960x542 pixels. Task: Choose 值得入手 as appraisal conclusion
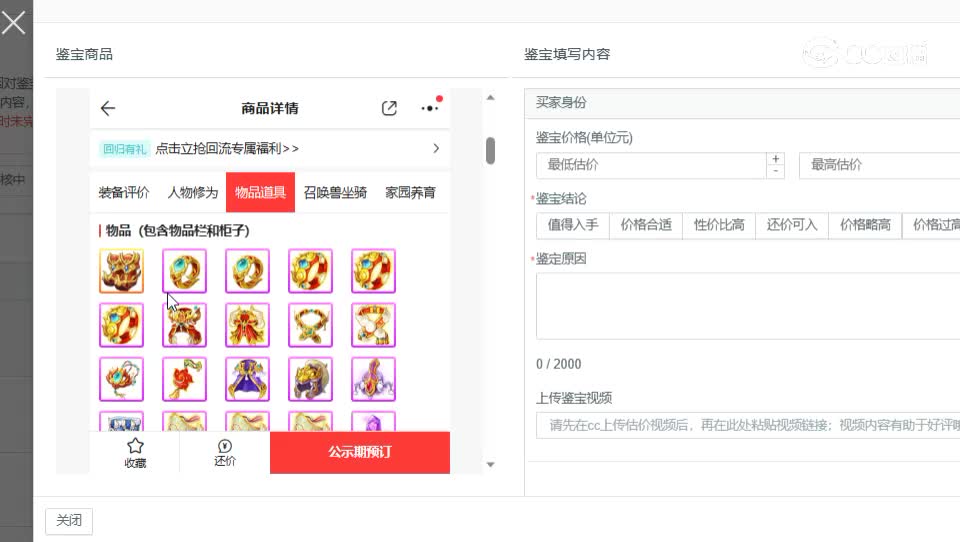click(572, 225)
